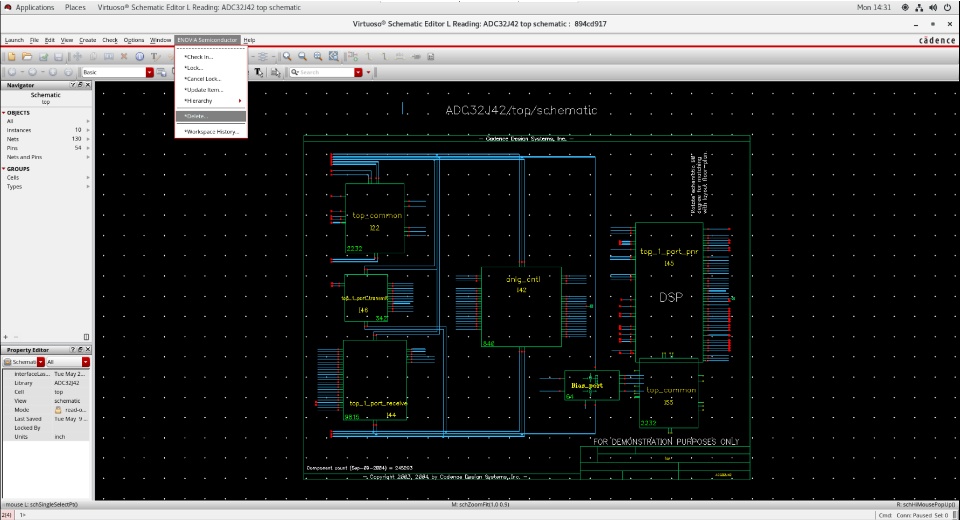Click the Check and Save toolbar icon
The image size is (960, 520).
click(x=43, y=56)
